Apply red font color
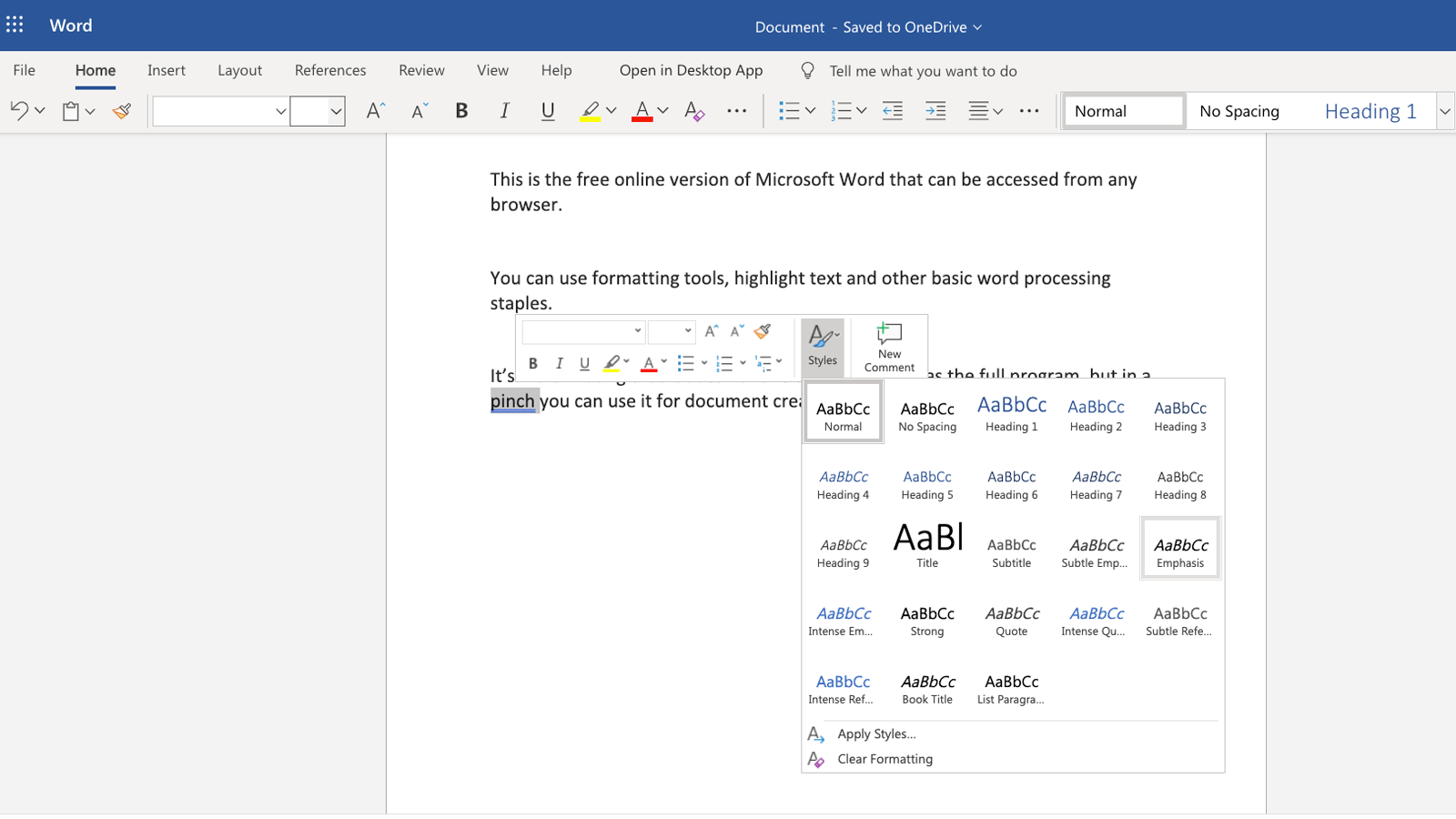 click(x=642, y=110)
